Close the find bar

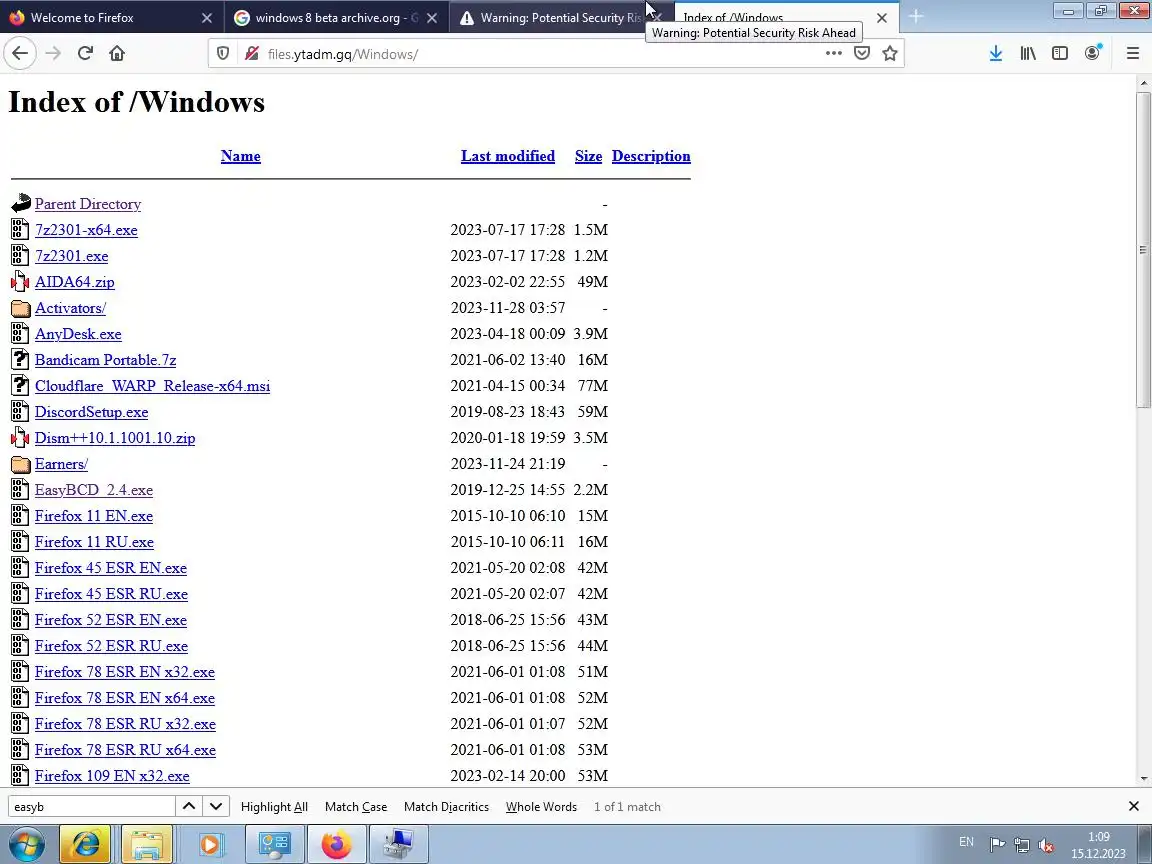pos(1134,807)
